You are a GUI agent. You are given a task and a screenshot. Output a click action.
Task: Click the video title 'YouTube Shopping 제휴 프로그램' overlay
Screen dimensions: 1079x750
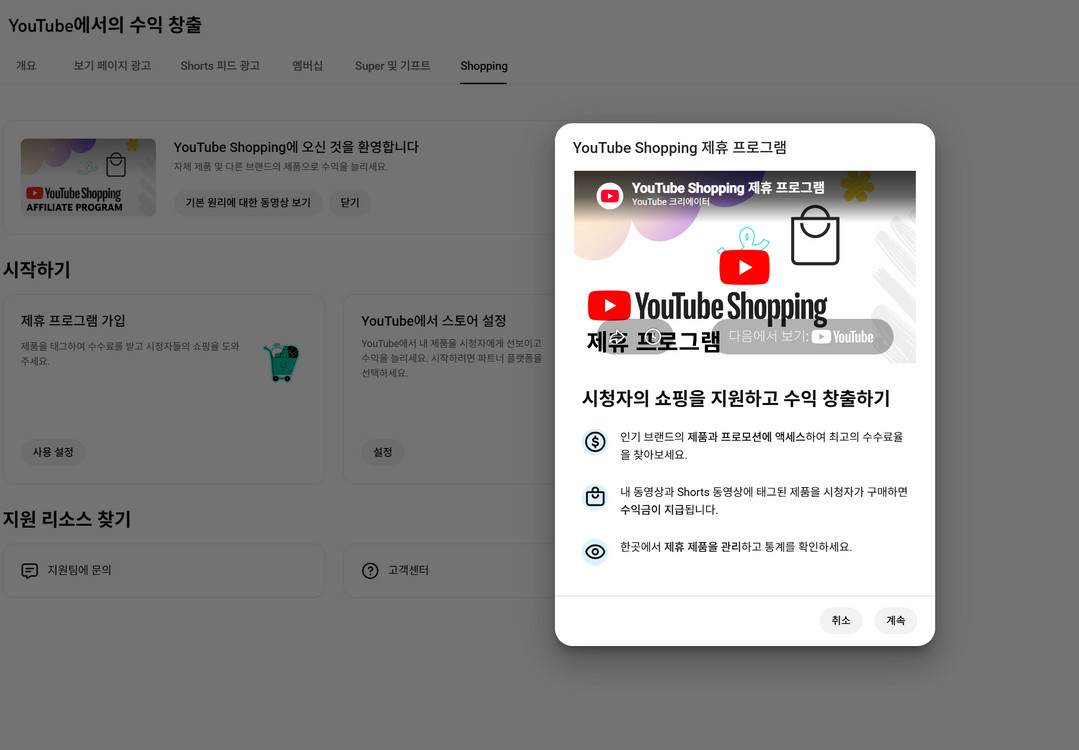pos(728,188)
